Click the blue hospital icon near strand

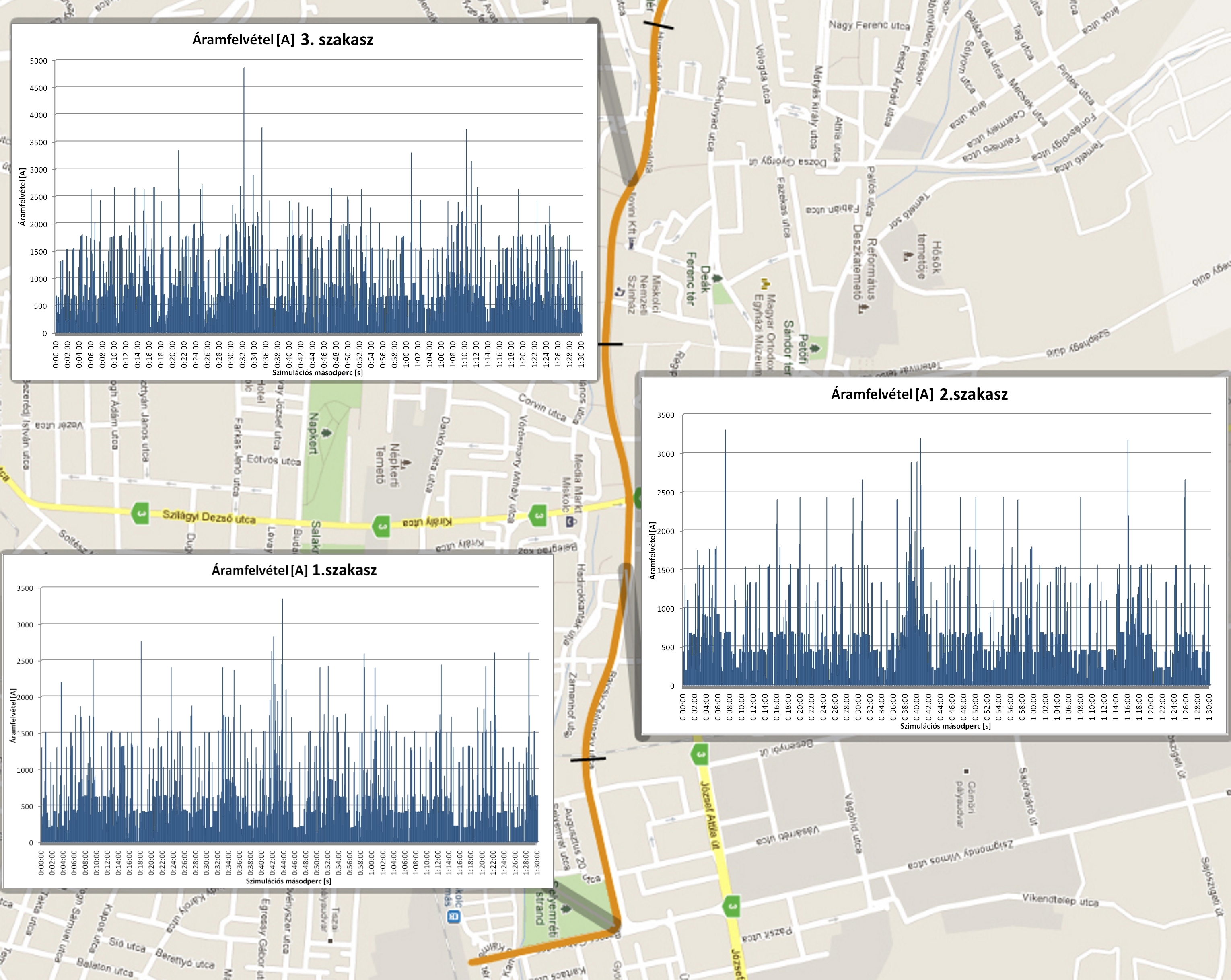point(454,916)
